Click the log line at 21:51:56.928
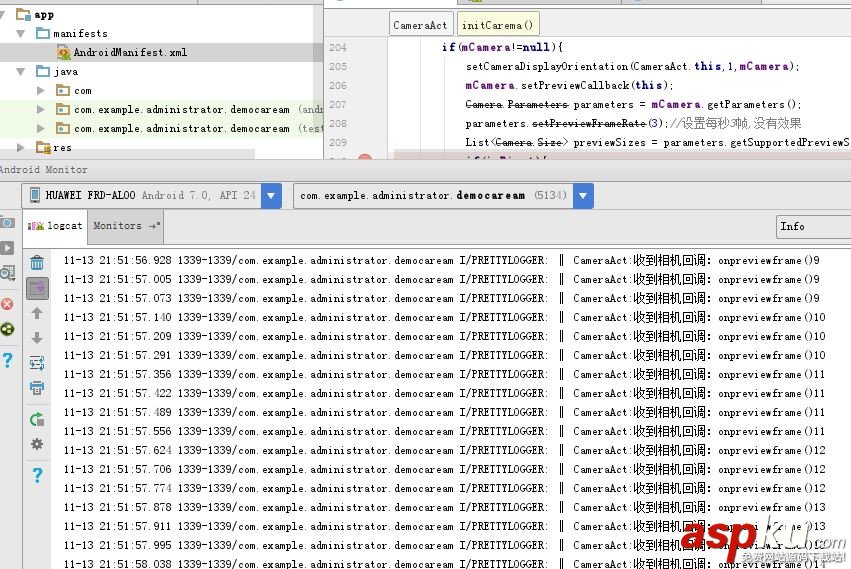This screenshot has height=569, width=851. (x=442, y=261)
